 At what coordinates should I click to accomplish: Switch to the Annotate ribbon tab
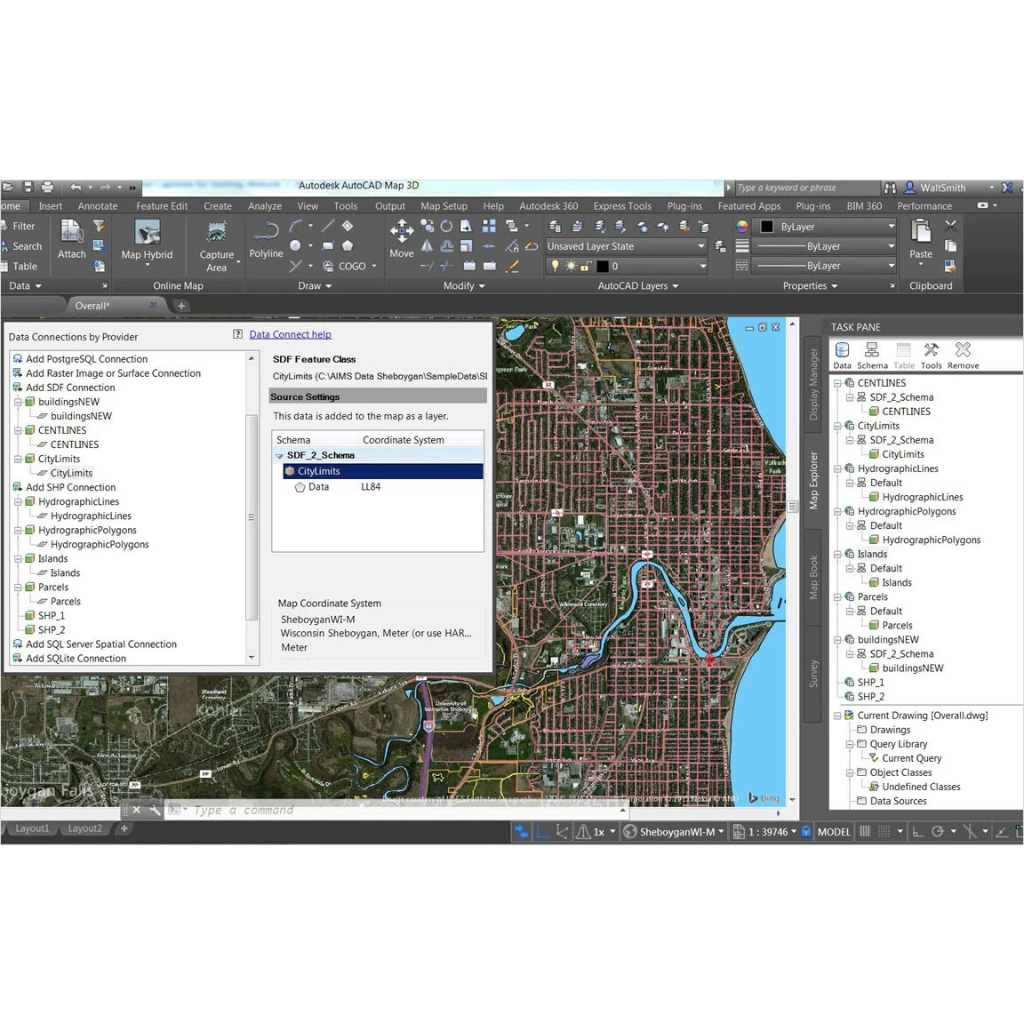[97, 205]
